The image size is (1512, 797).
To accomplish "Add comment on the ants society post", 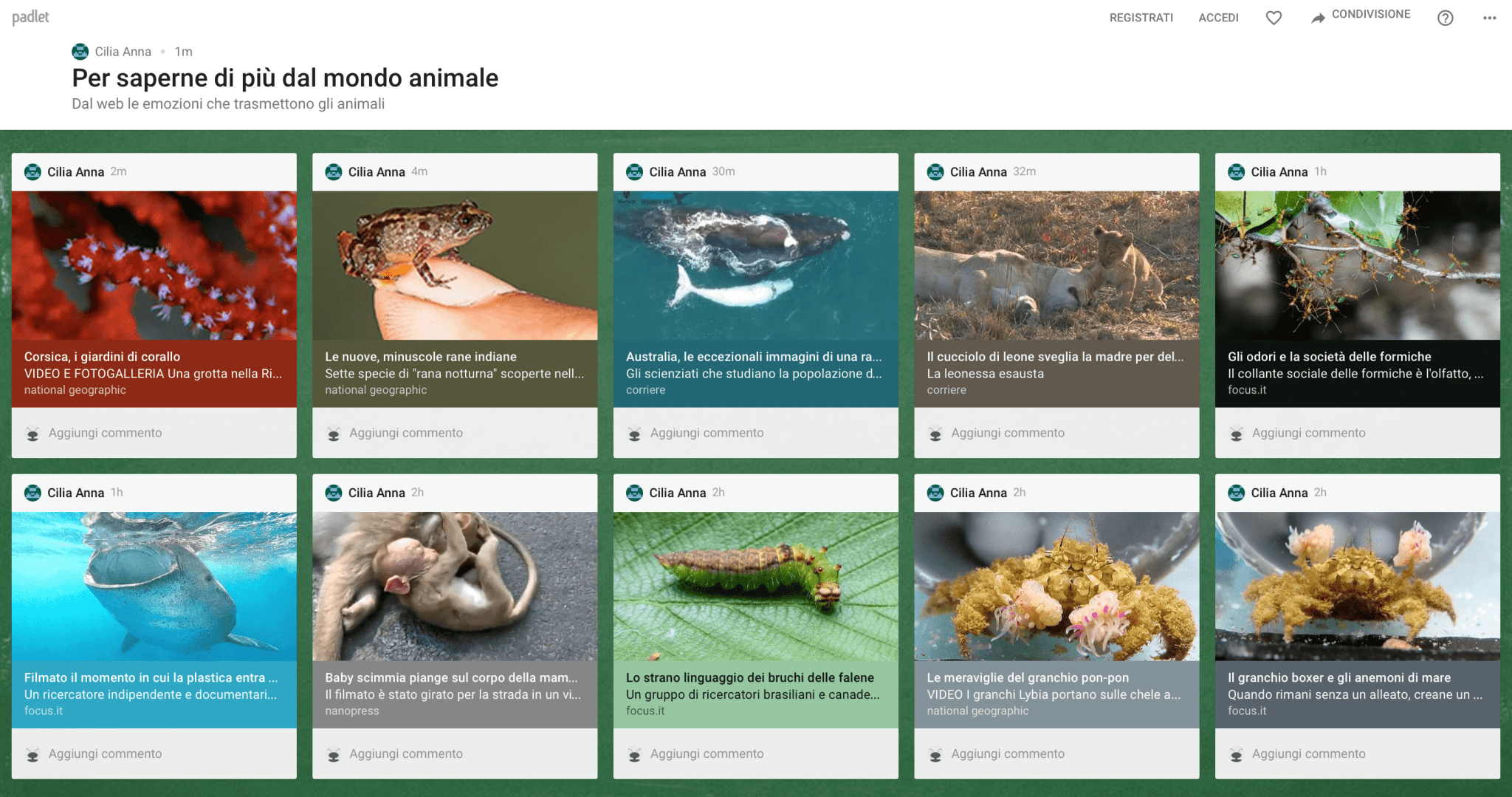I will point(1308,433).
